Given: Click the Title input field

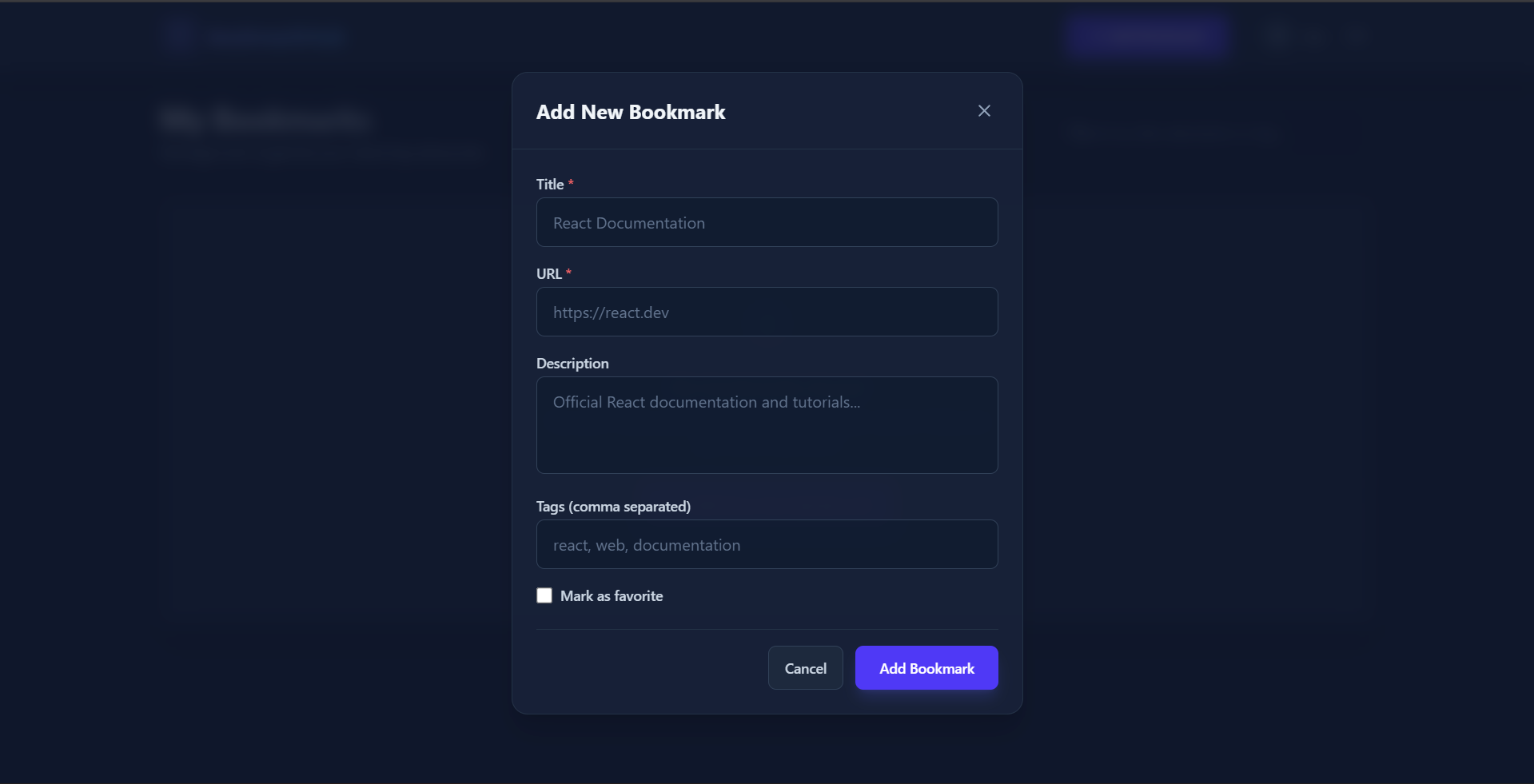Looking at the screenshot, I should pos(767,222).
